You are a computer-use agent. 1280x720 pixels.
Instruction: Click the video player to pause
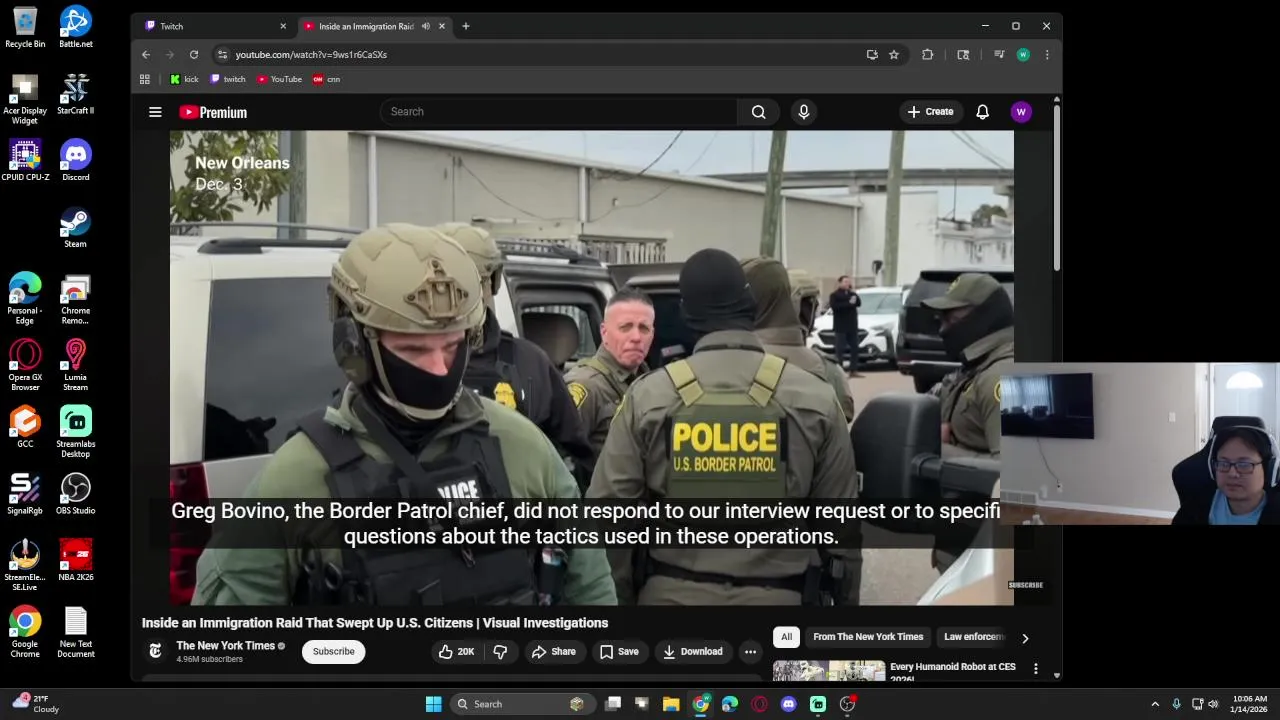[592, 367]
